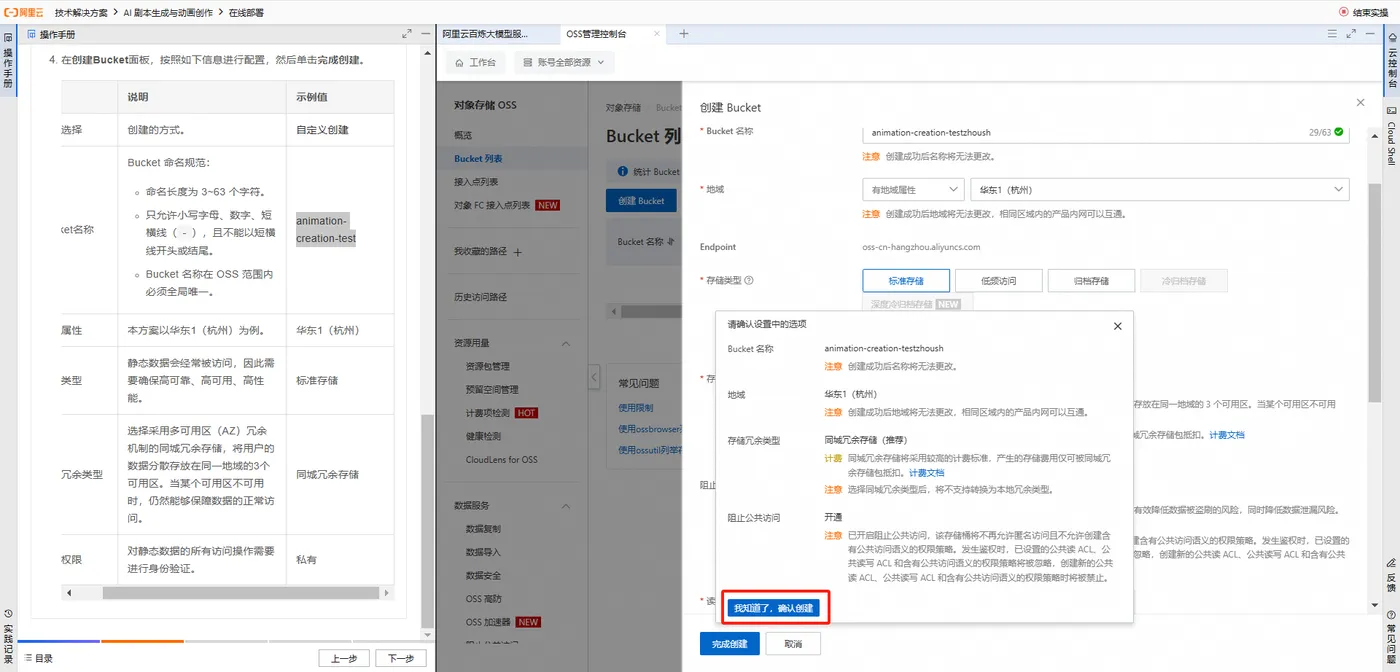Click the Aliyun logo at top-left
Viewport: 1400px width, 672px height.
pos(23,12)
